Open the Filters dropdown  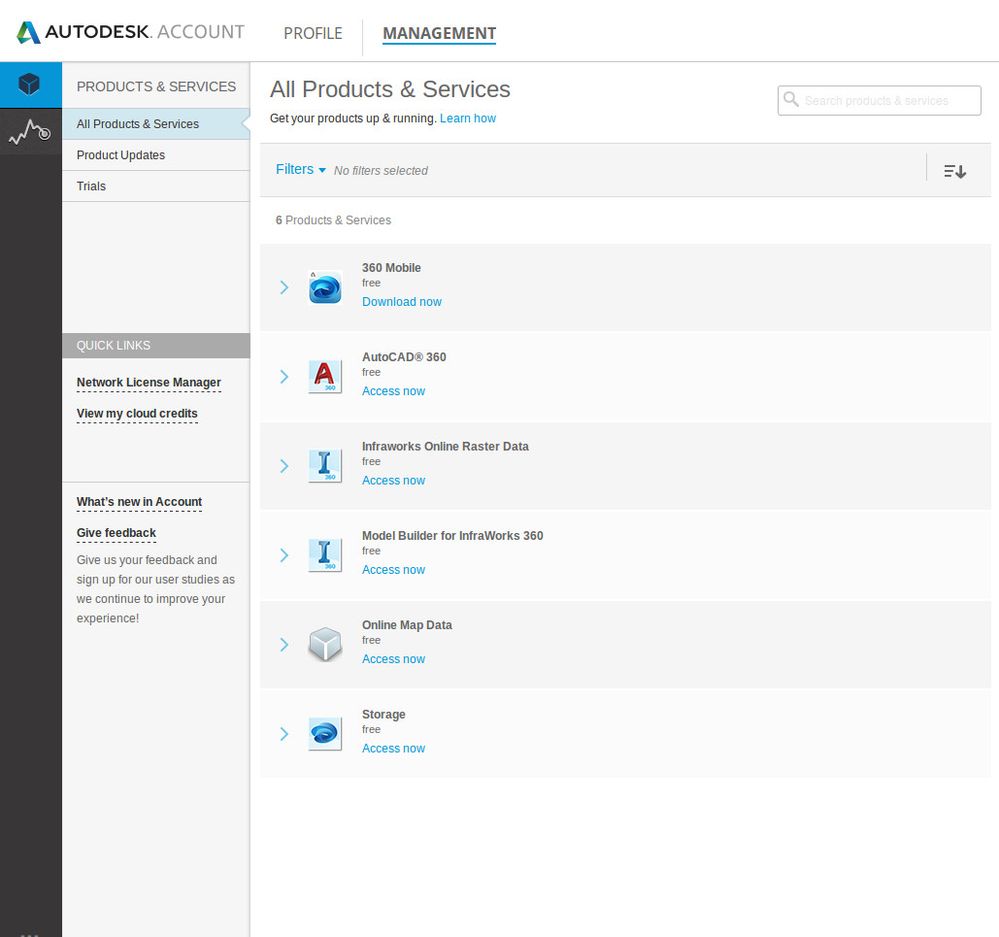click(301, 169)
